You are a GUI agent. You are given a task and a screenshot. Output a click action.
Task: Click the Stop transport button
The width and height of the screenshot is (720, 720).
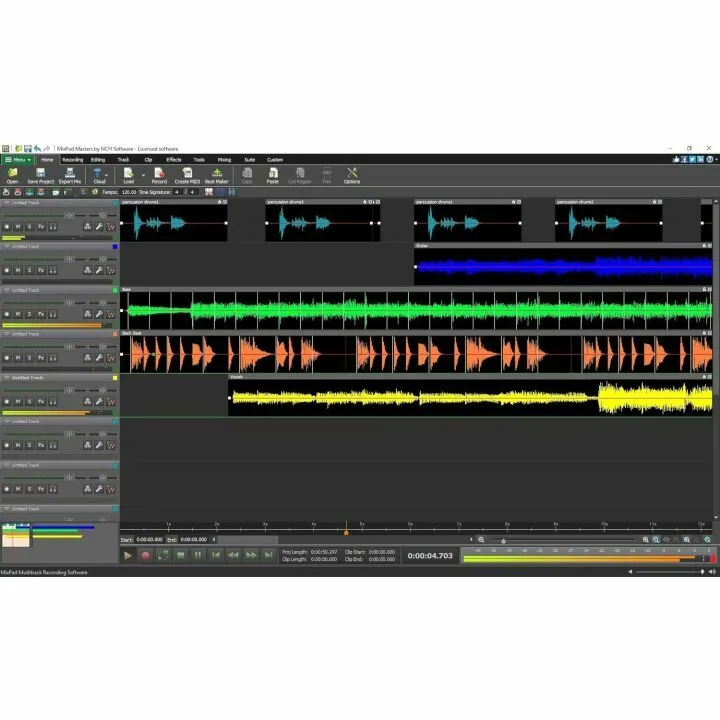coord(180,556)
